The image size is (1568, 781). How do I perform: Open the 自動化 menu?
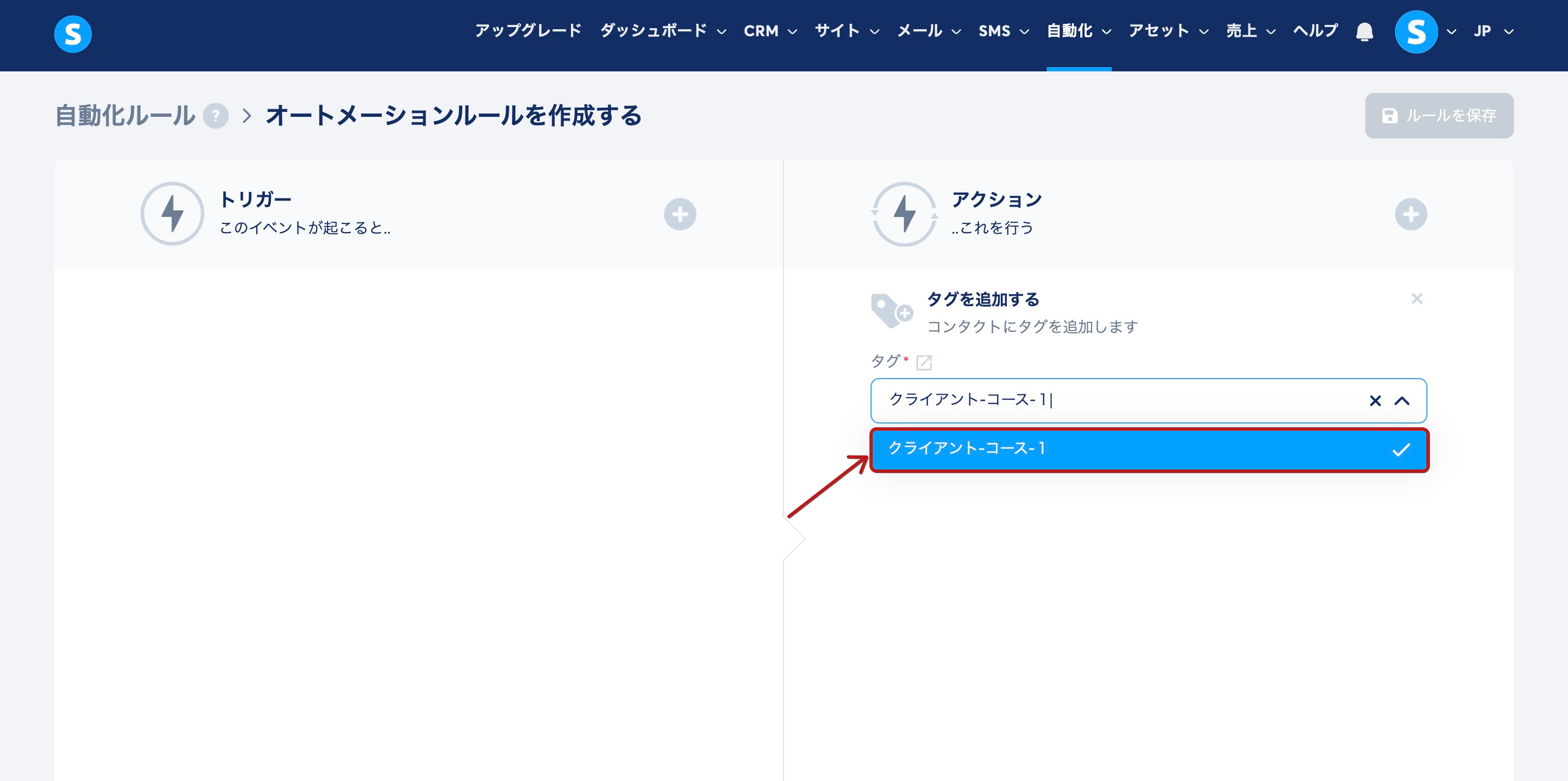point(1078,32)
